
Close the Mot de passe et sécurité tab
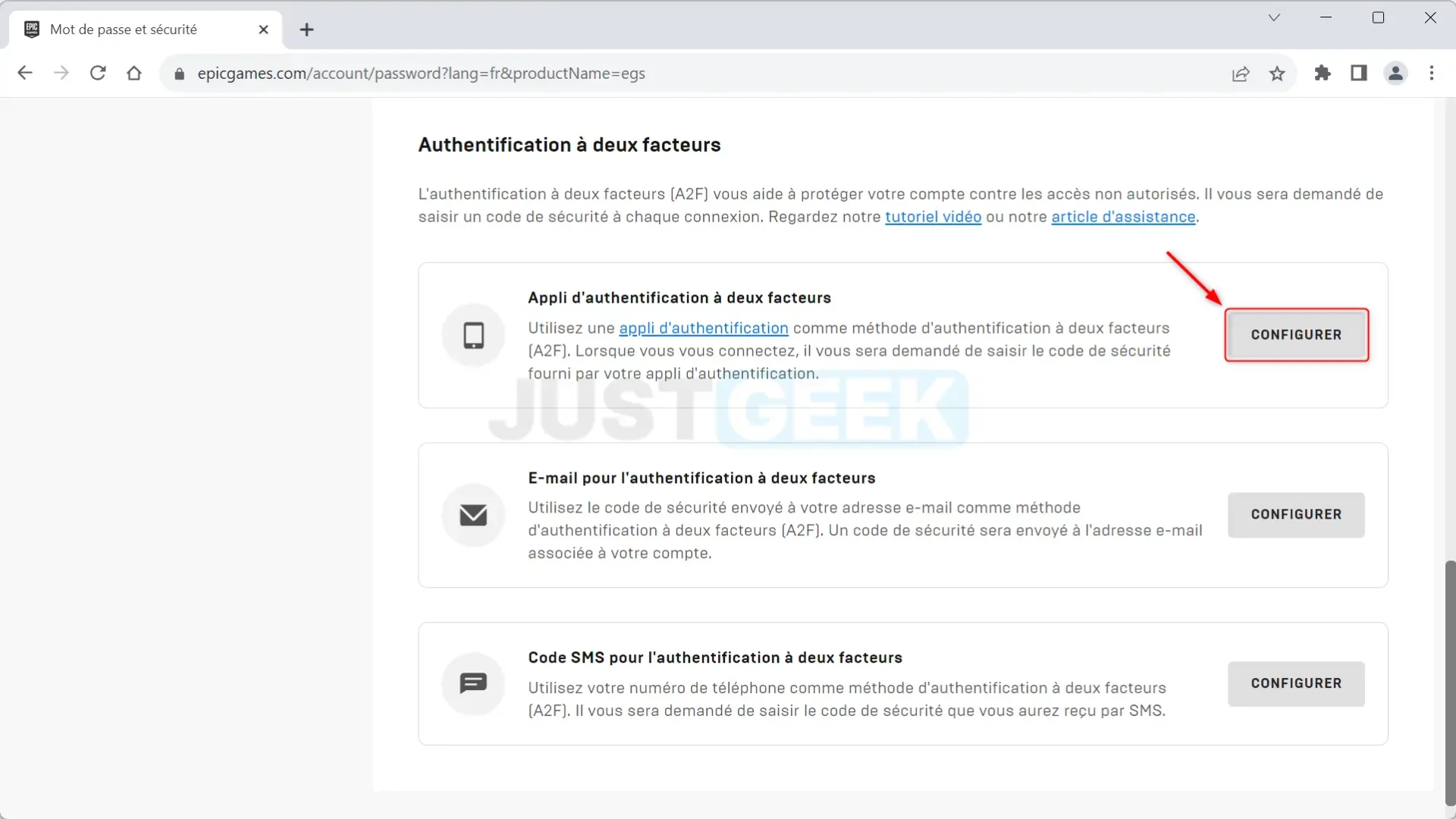point(263,30)
